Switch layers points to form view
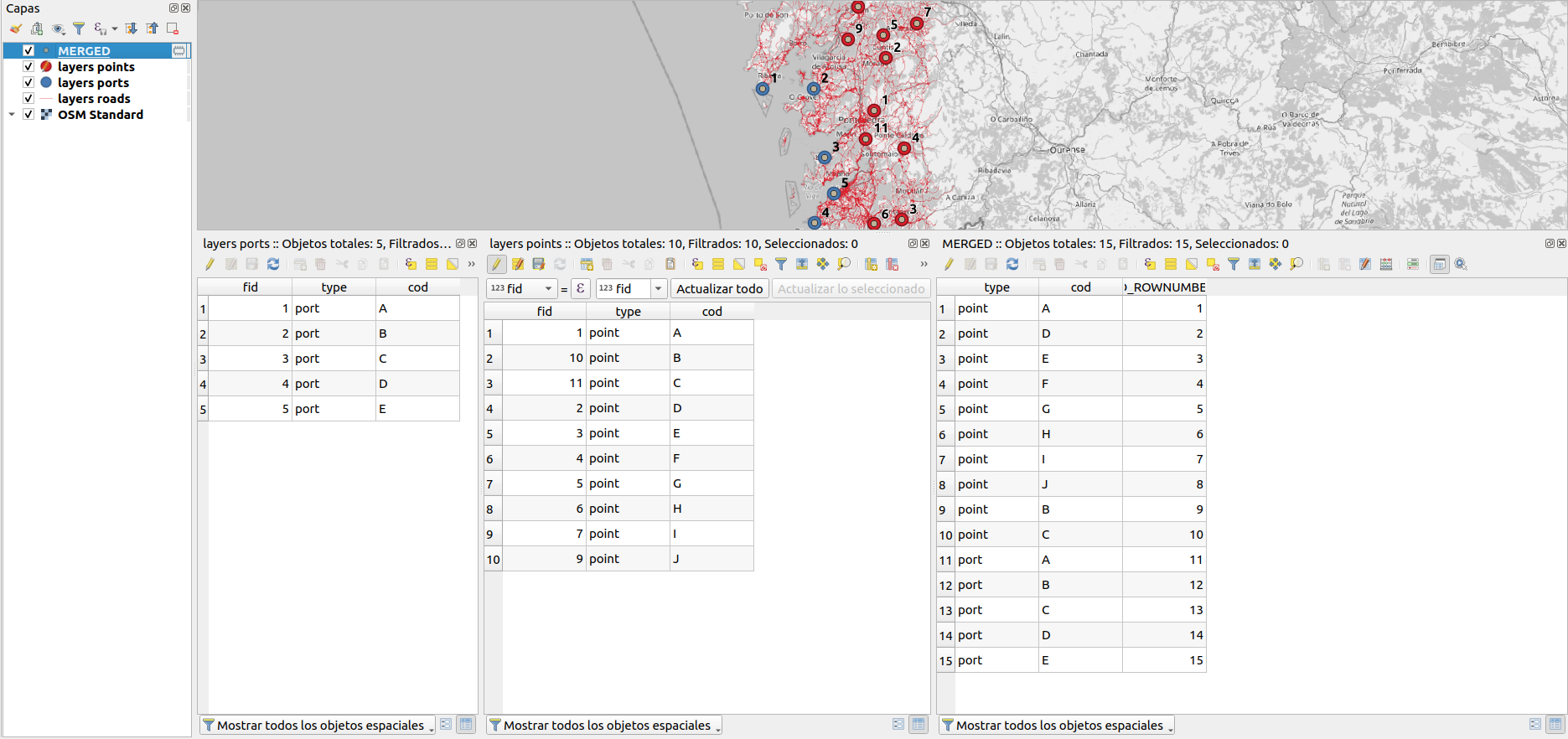Image resolution: width=1568 pixels, height=739 pixels. click(898, 725)
